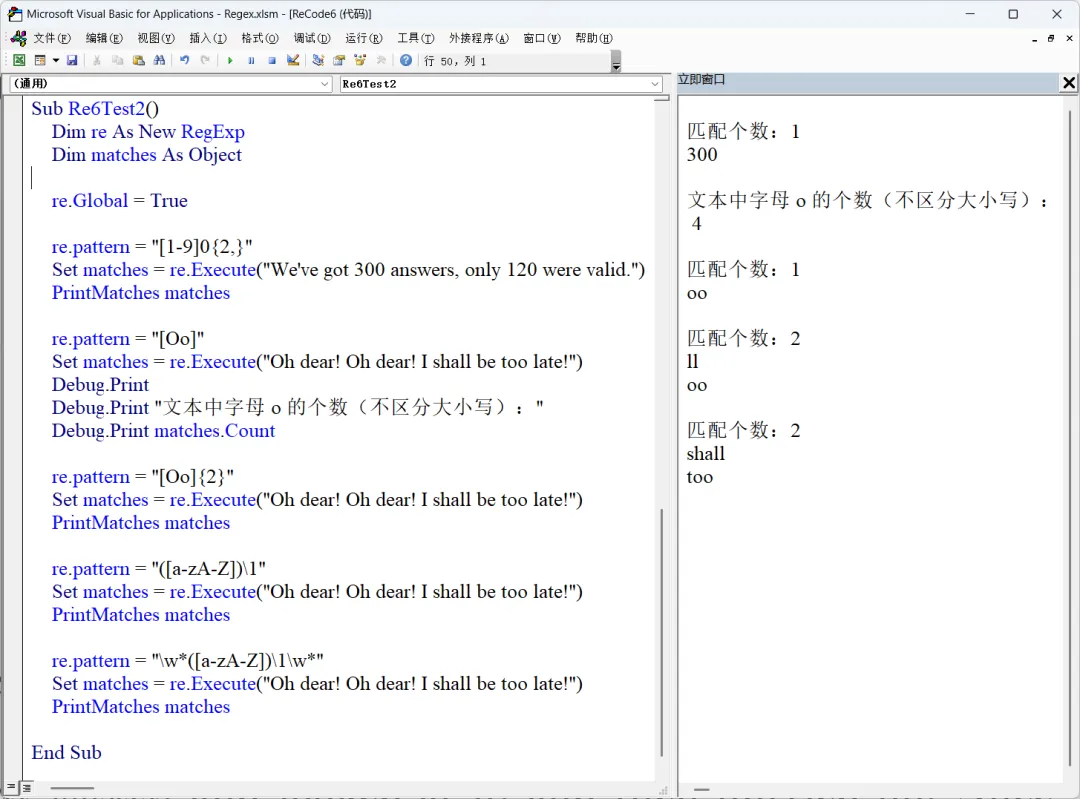The width and height of the screenshot is (1080, 799).
Task: Click '300' in the immediate window
Action: [702, 154]
